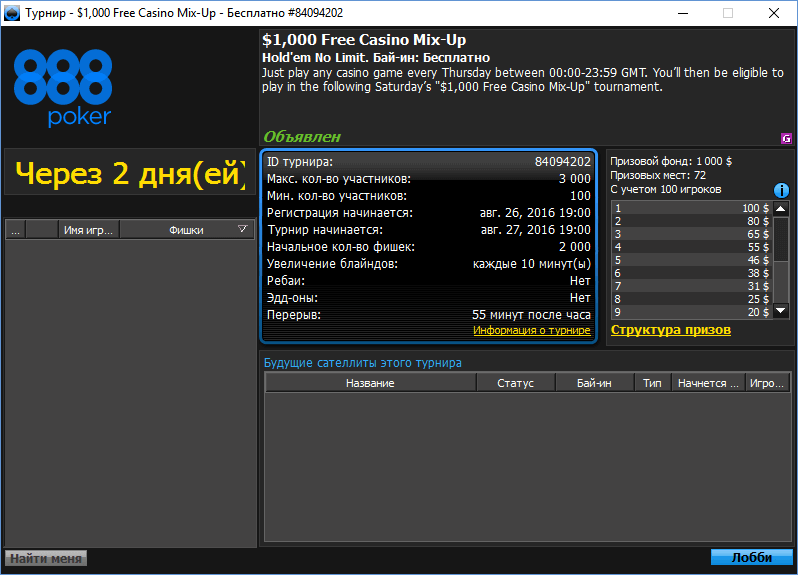798x575 pixels.
Task: Close the tournament window
Action: [x=774, y=13]
